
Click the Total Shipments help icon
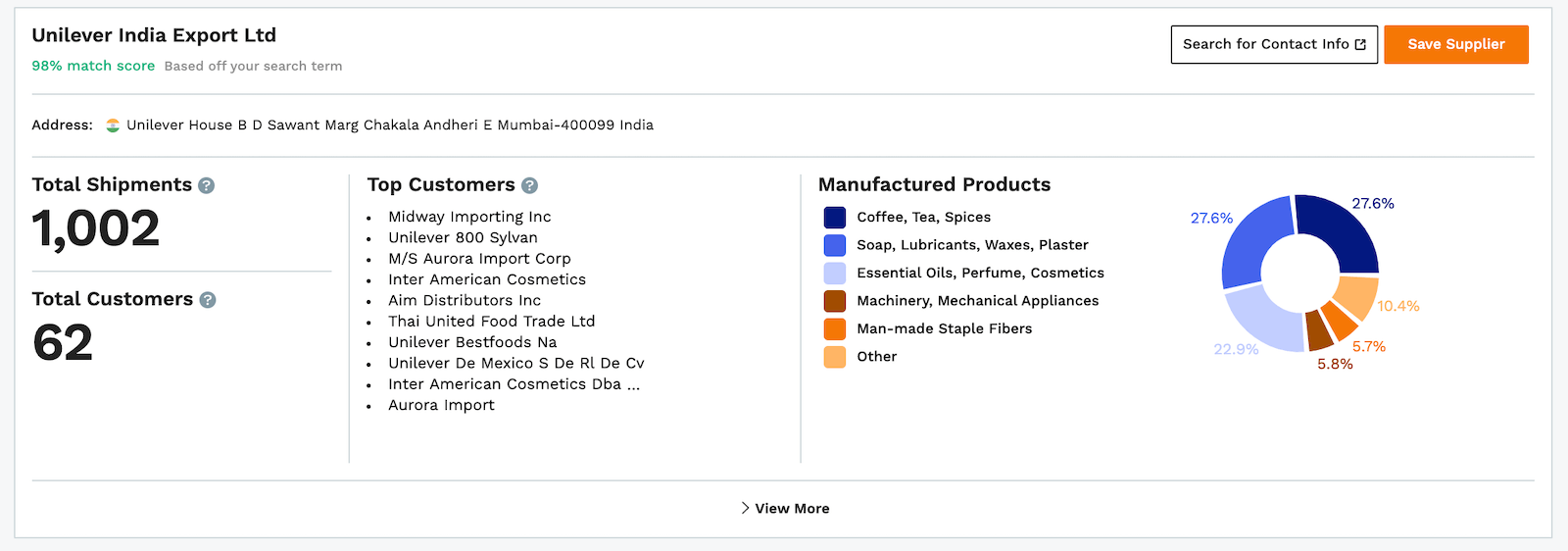coord(206,185)
